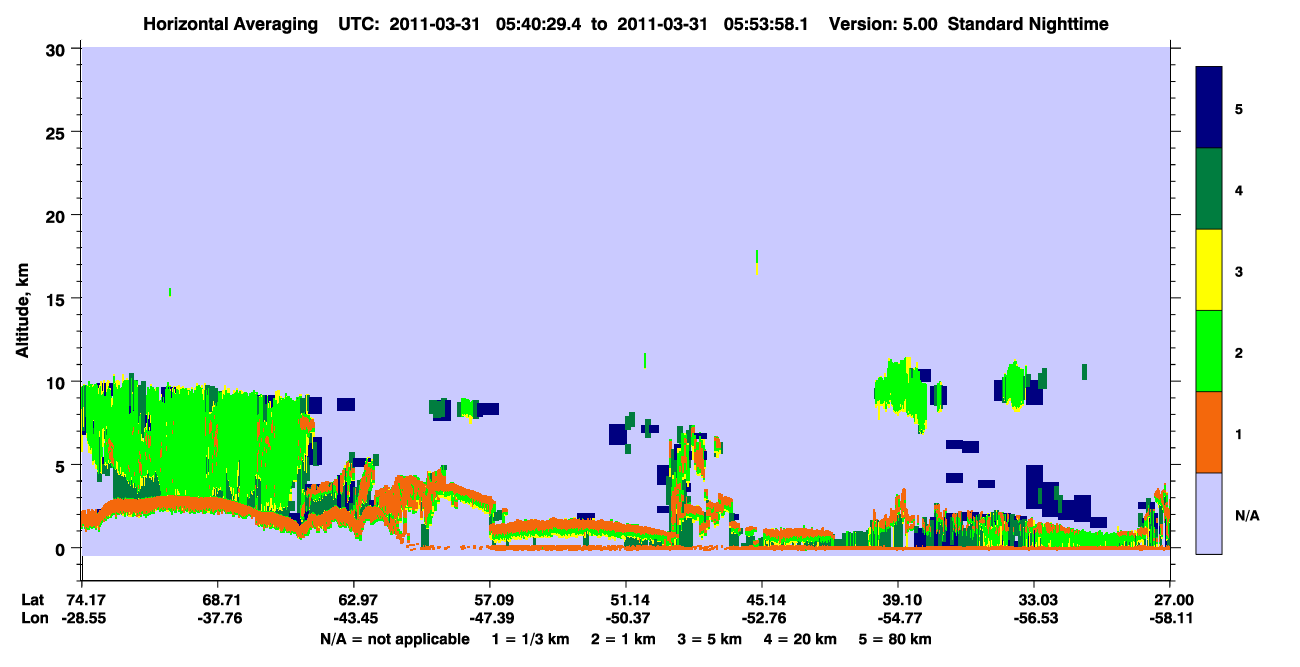Screen dimensions: 1300x667
Task: Click the 'Lat' row label
Action: (x=33, y=600)
